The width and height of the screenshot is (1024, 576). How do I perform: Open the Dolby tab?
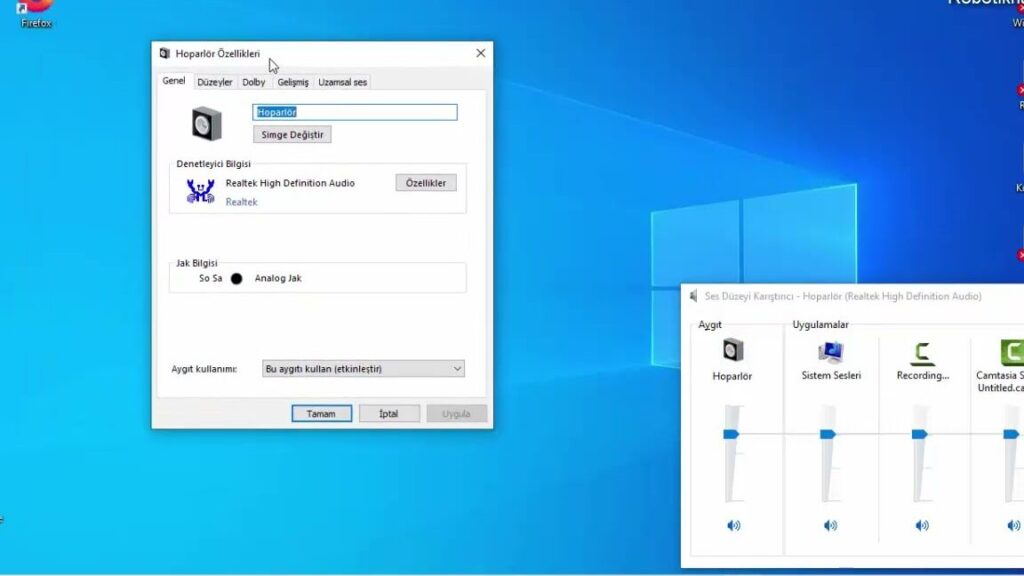point(254,82)
